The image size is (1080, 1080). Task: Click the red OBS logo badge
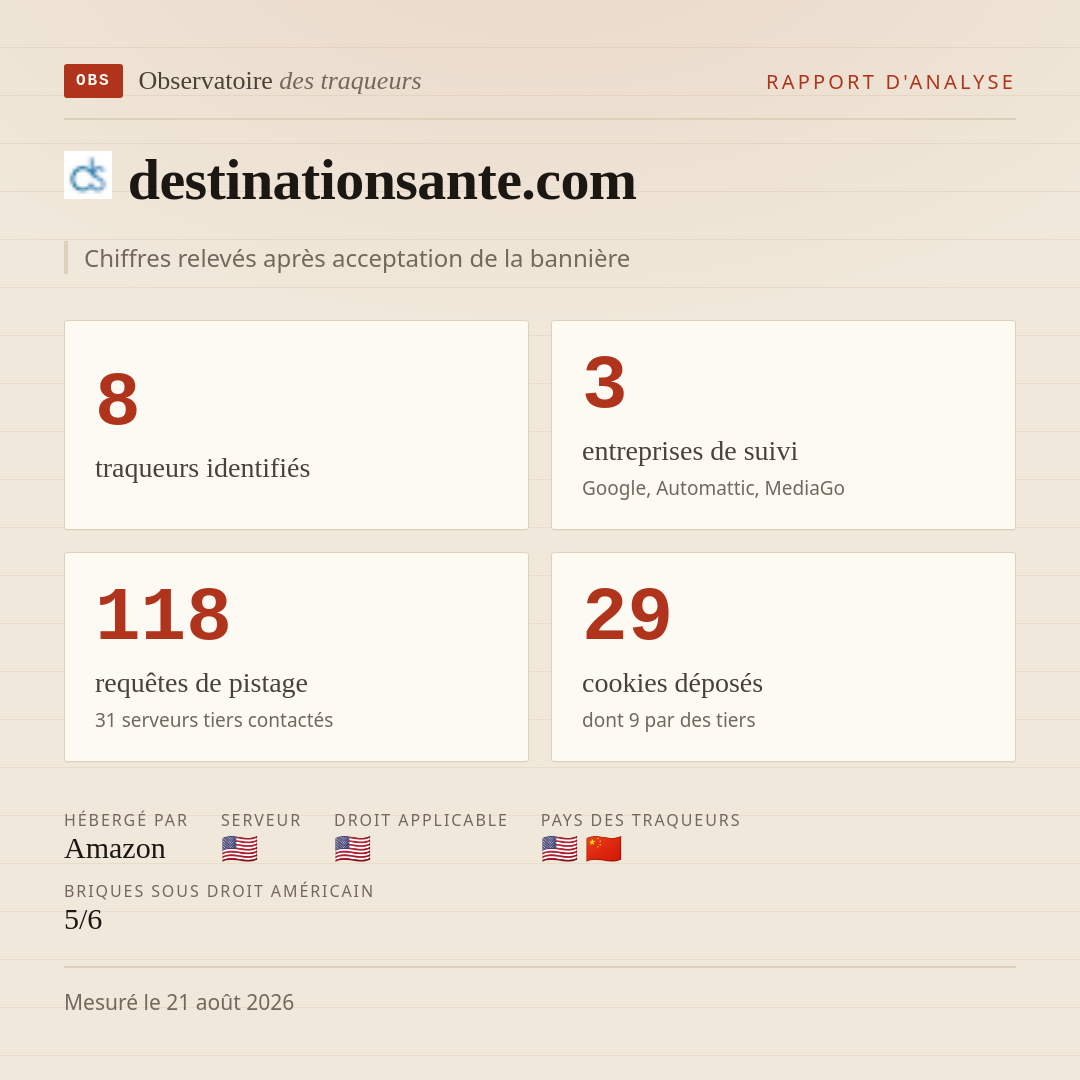(93, 81)
